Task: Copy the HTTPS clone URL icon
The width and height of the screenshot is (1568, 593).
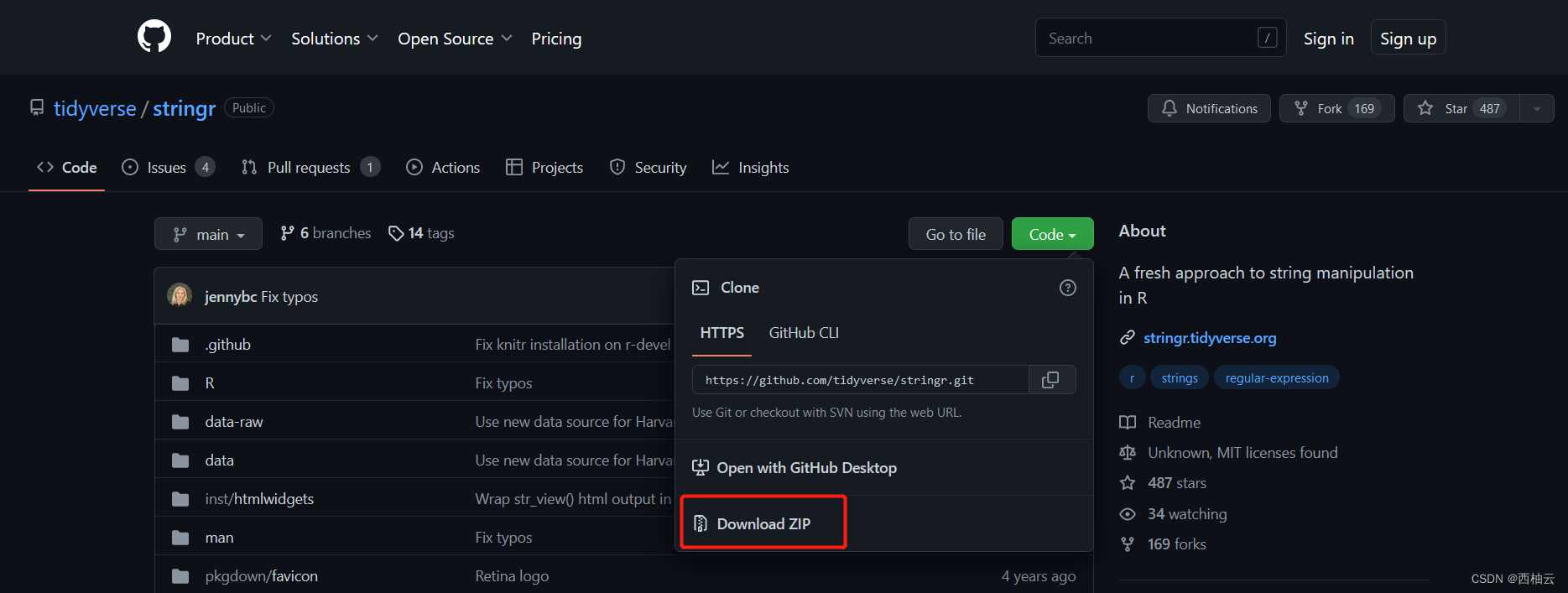Action: (x=1050, y=380)
